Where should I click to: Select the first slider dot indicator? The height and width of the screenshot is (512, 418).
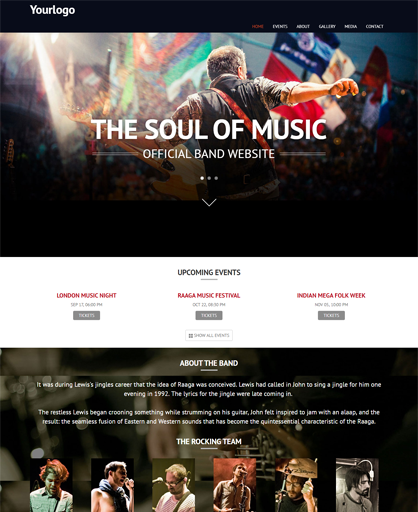202,178
